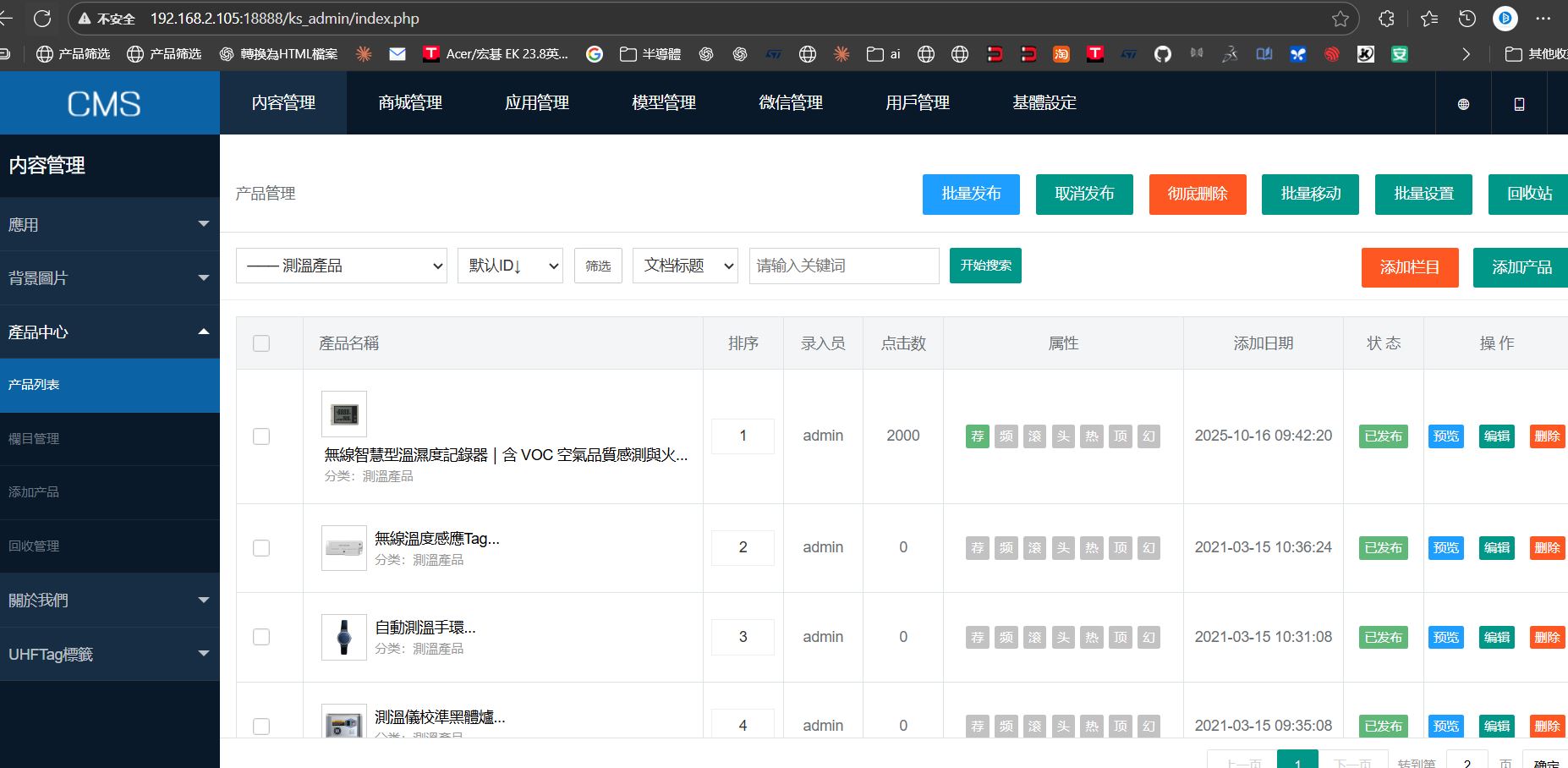Open the Google bookmark icon

595,54
